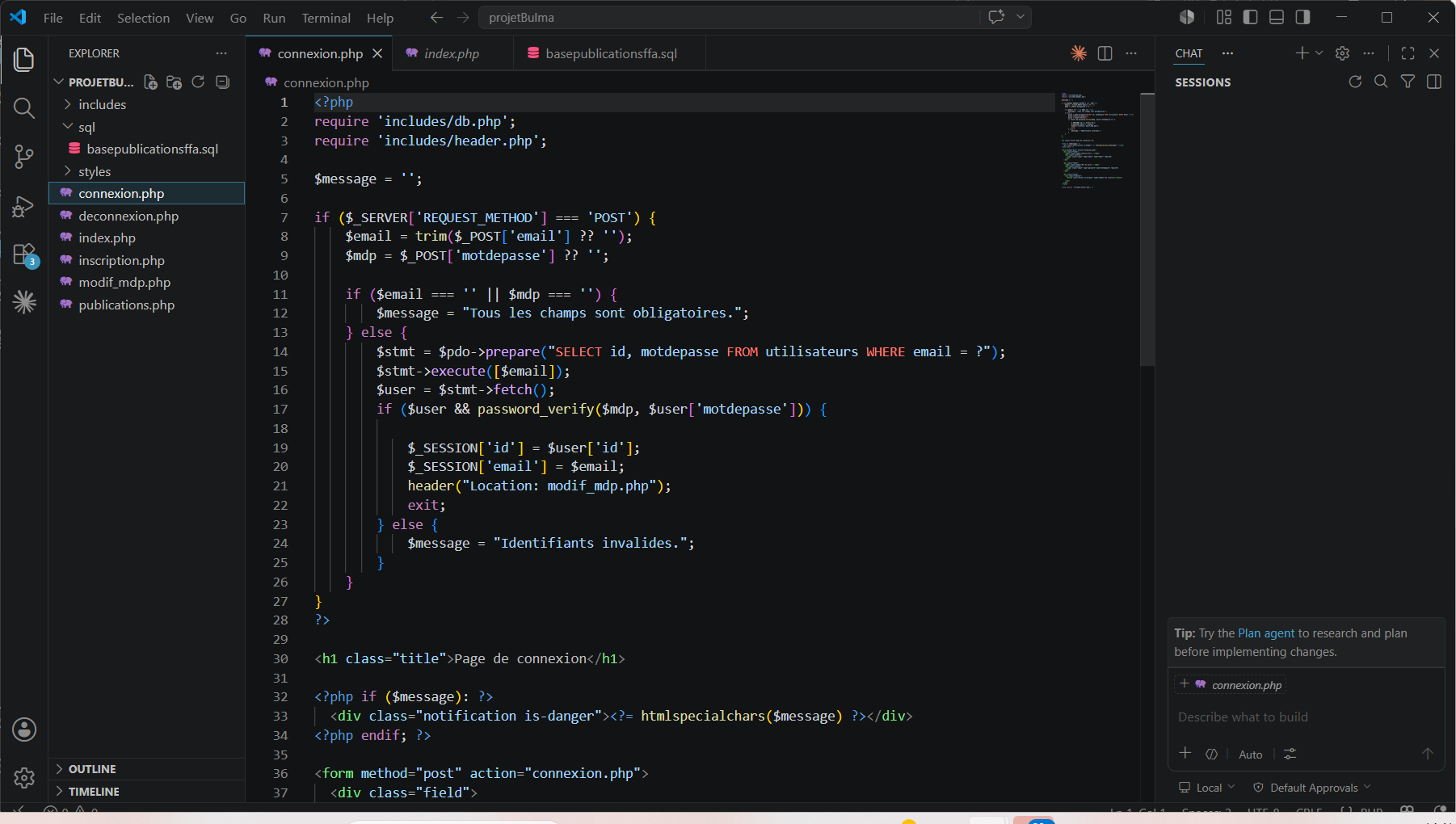
Task: Open the Search view in activity bar
Action: point(24,108)
